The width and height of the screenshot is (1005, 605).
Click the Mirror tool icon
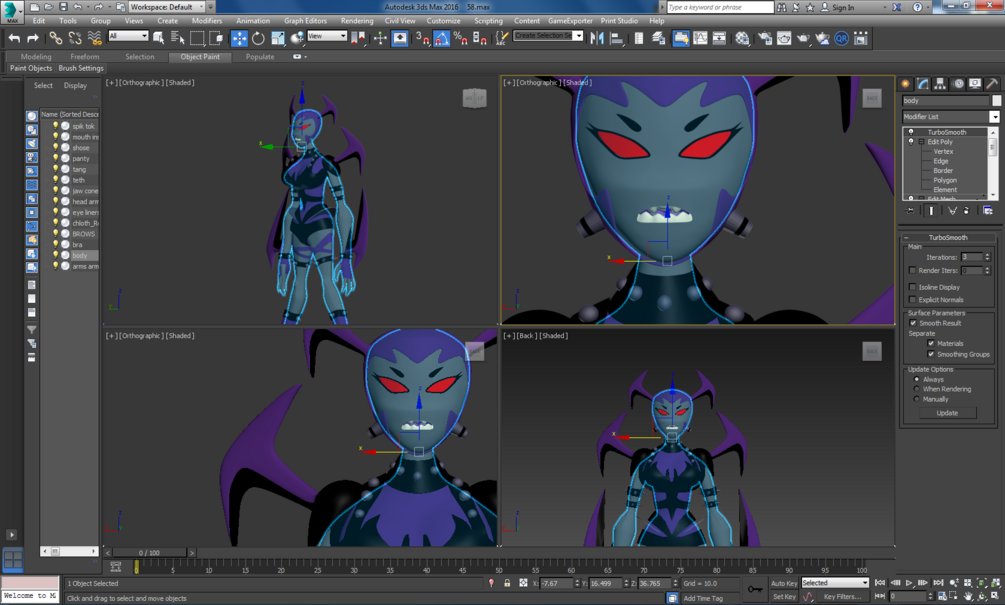pyautogui.click(x=597, y=38)
